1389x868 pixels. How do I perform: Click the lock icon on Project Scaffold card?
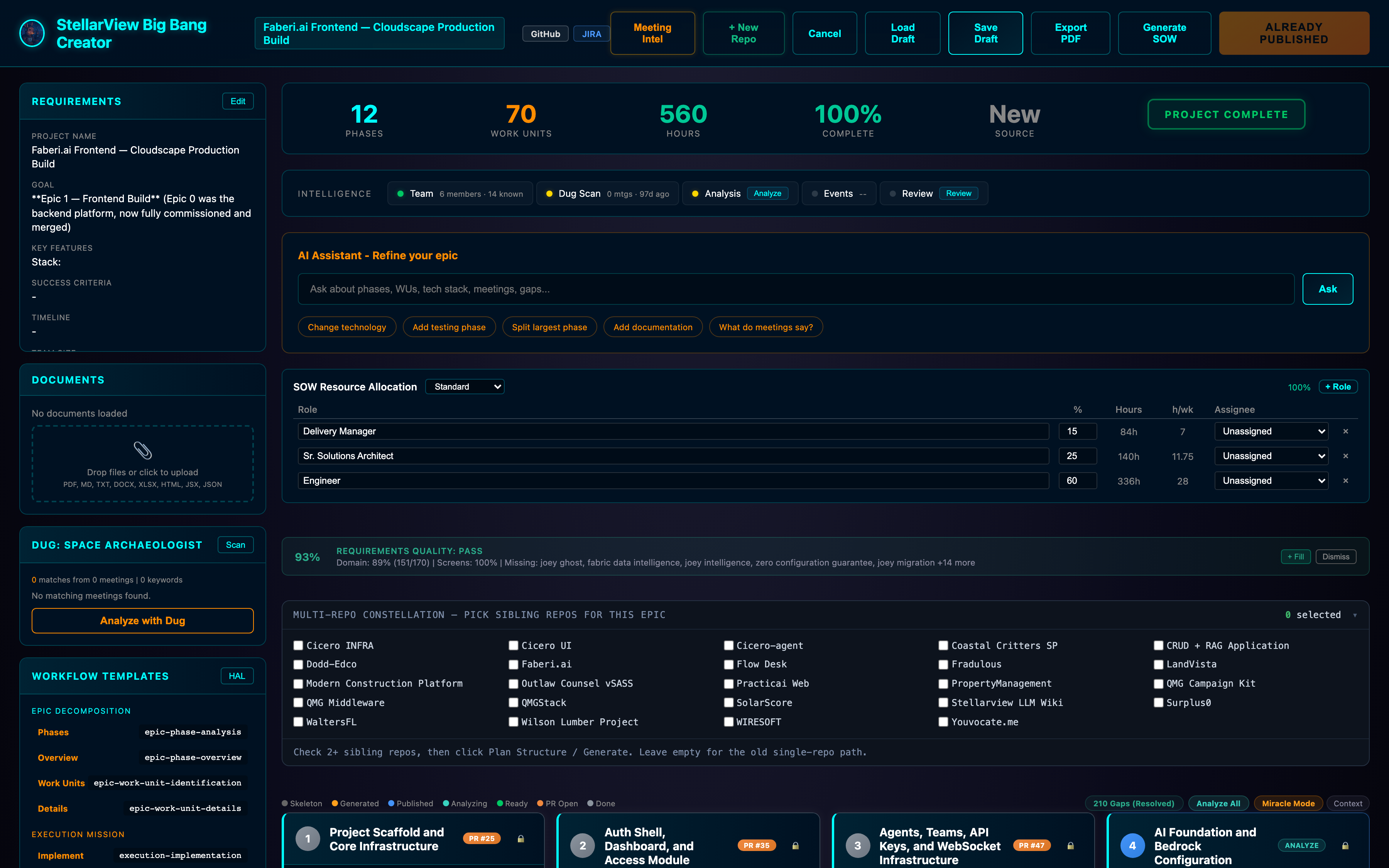520,839
